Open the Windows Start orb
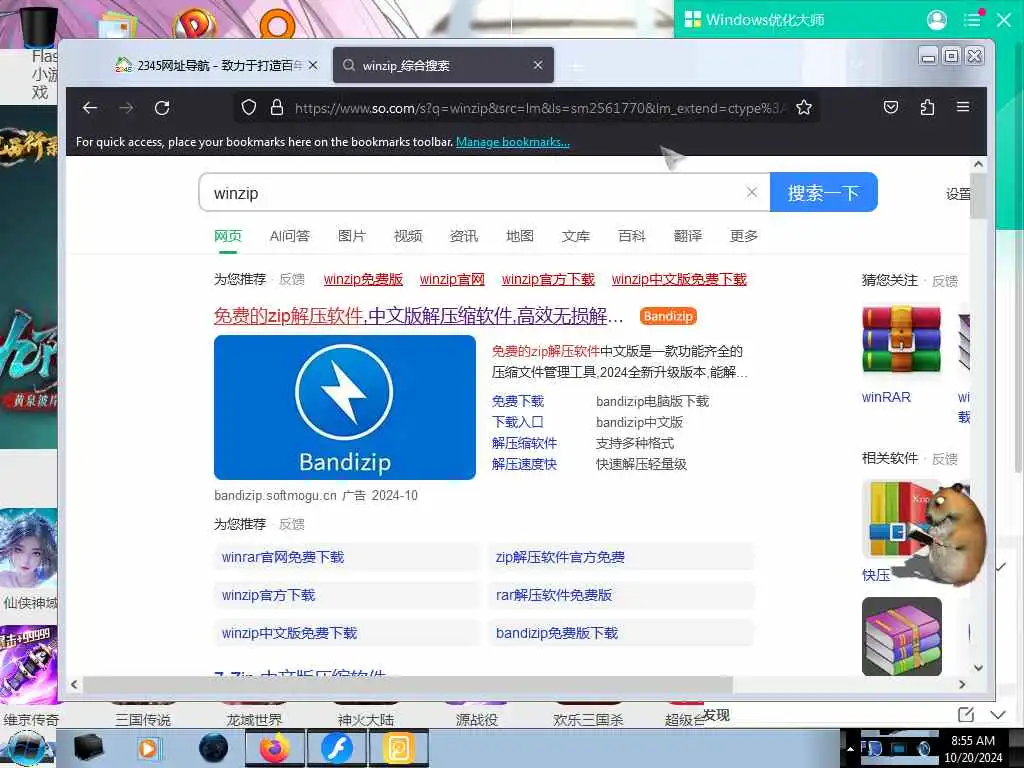 pyautogui.click(x=26, y=749)
